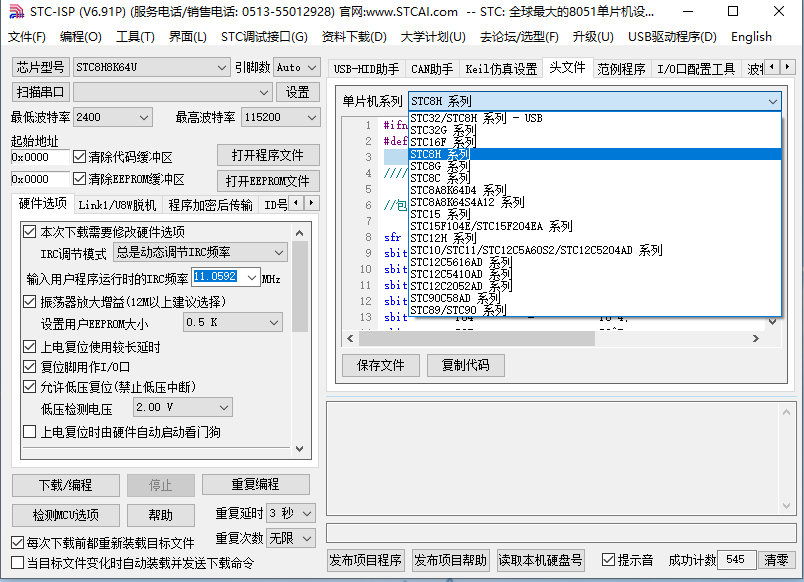
Task: Open chip model STC8H8K64U dropdown
Action: 151,67
